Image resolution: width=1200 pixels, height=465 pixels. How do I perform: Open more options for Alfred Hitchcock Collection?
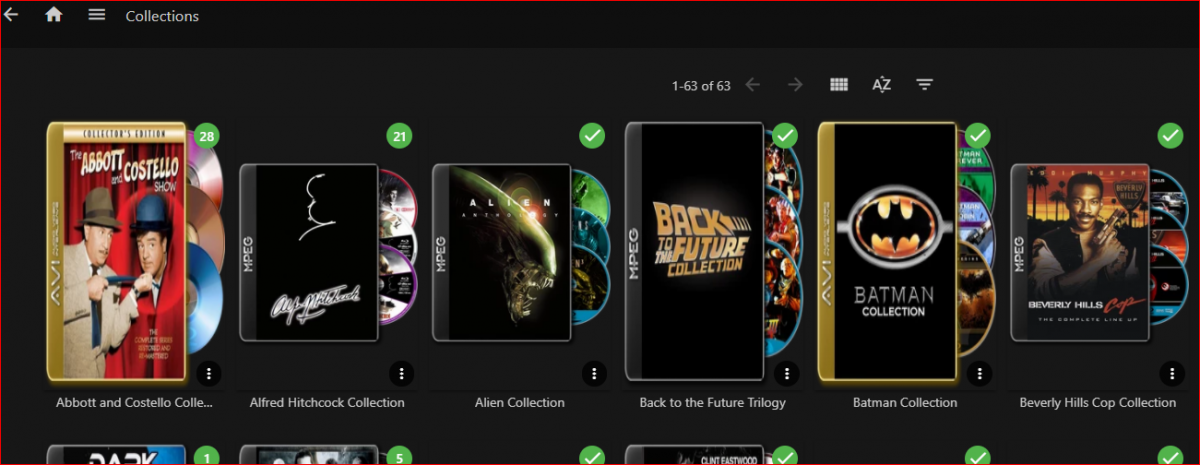pos(401,373)
